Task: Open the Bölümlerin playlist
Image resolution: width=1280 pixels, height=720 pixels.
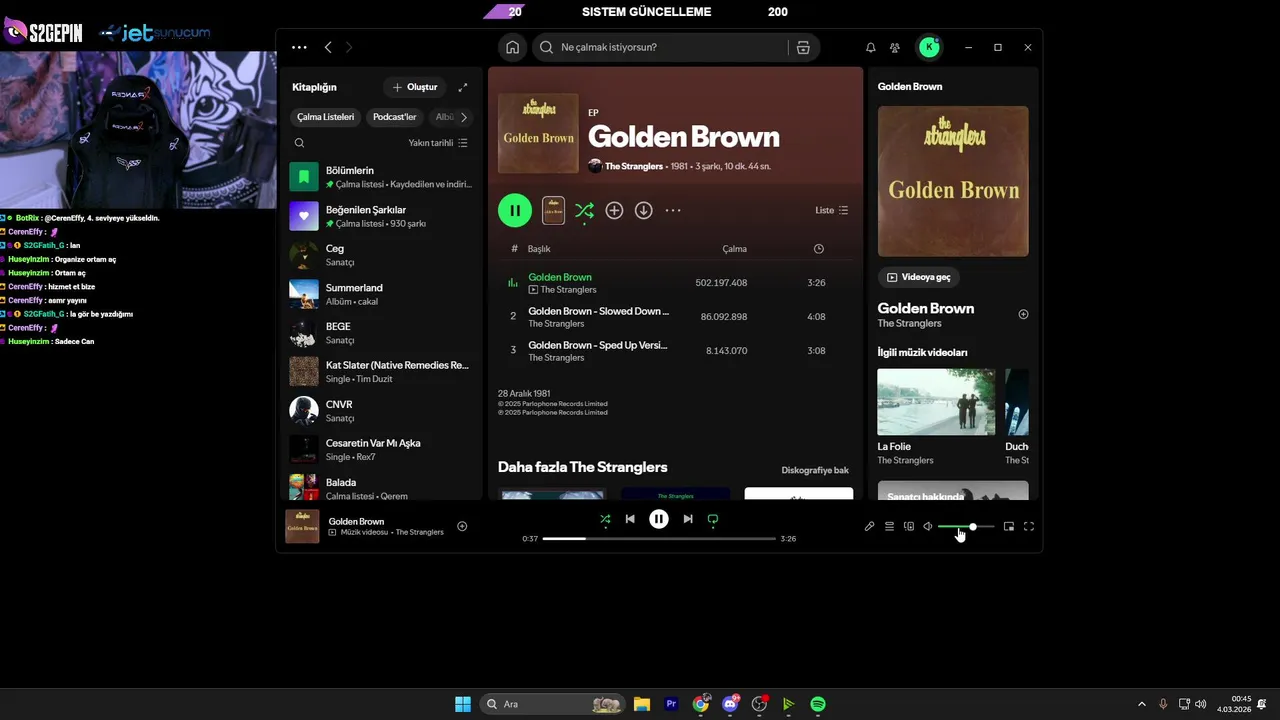Action: coord(381,177)
